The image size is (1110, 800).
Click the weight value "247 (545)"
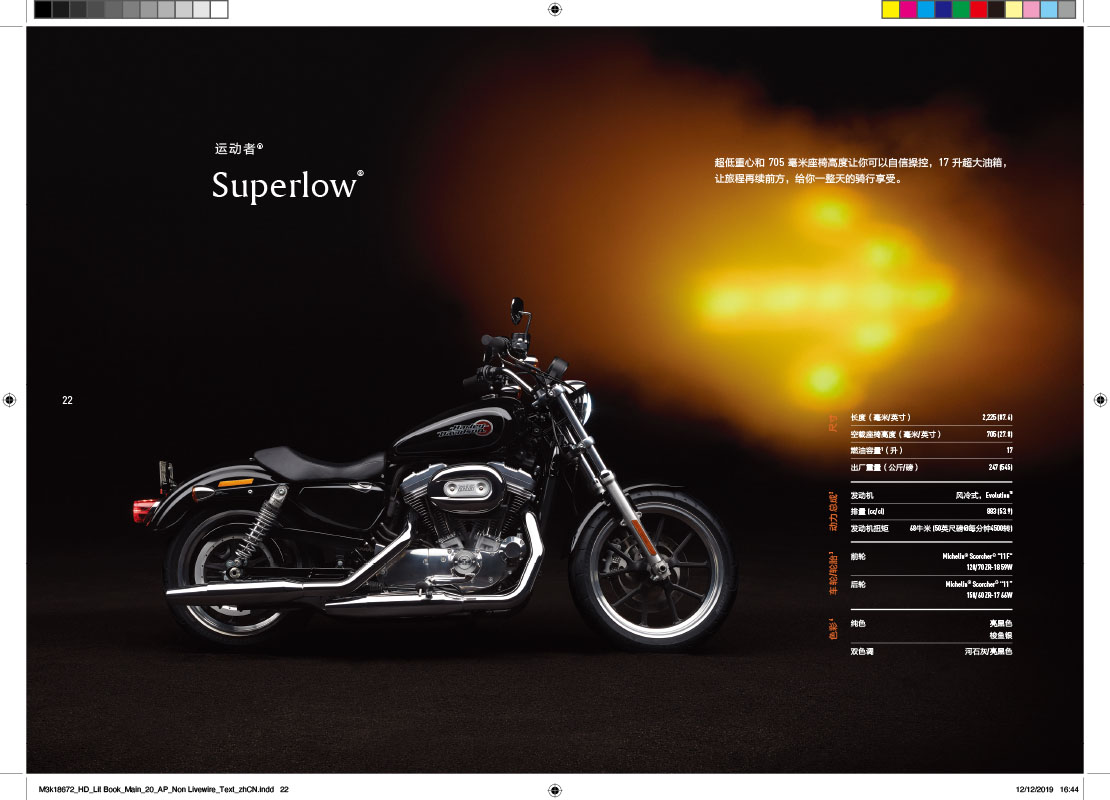1000,467
